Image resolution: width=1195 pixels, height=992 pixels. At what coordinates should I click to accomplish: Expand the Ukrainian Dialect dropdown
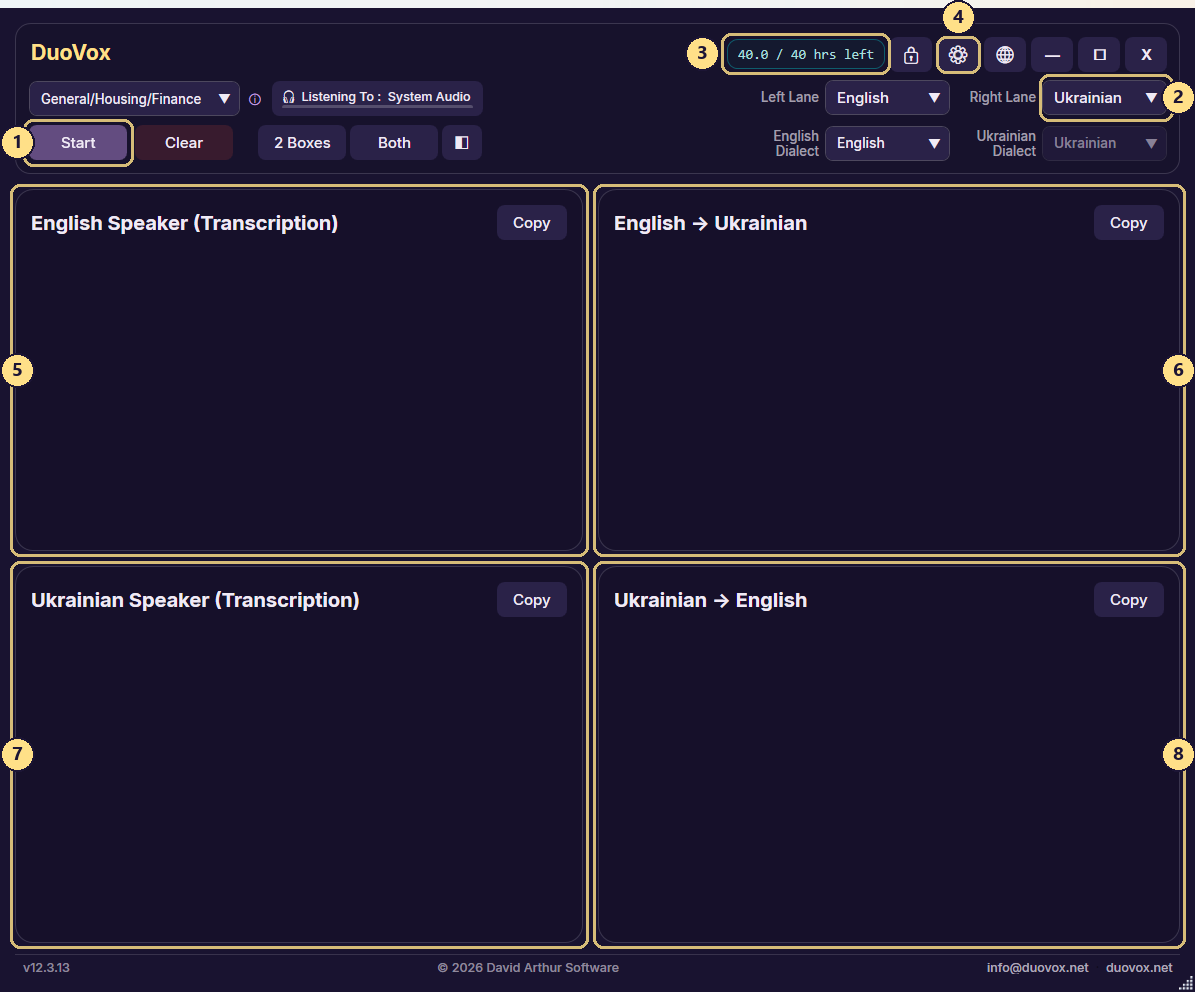tap(1104, 143)
